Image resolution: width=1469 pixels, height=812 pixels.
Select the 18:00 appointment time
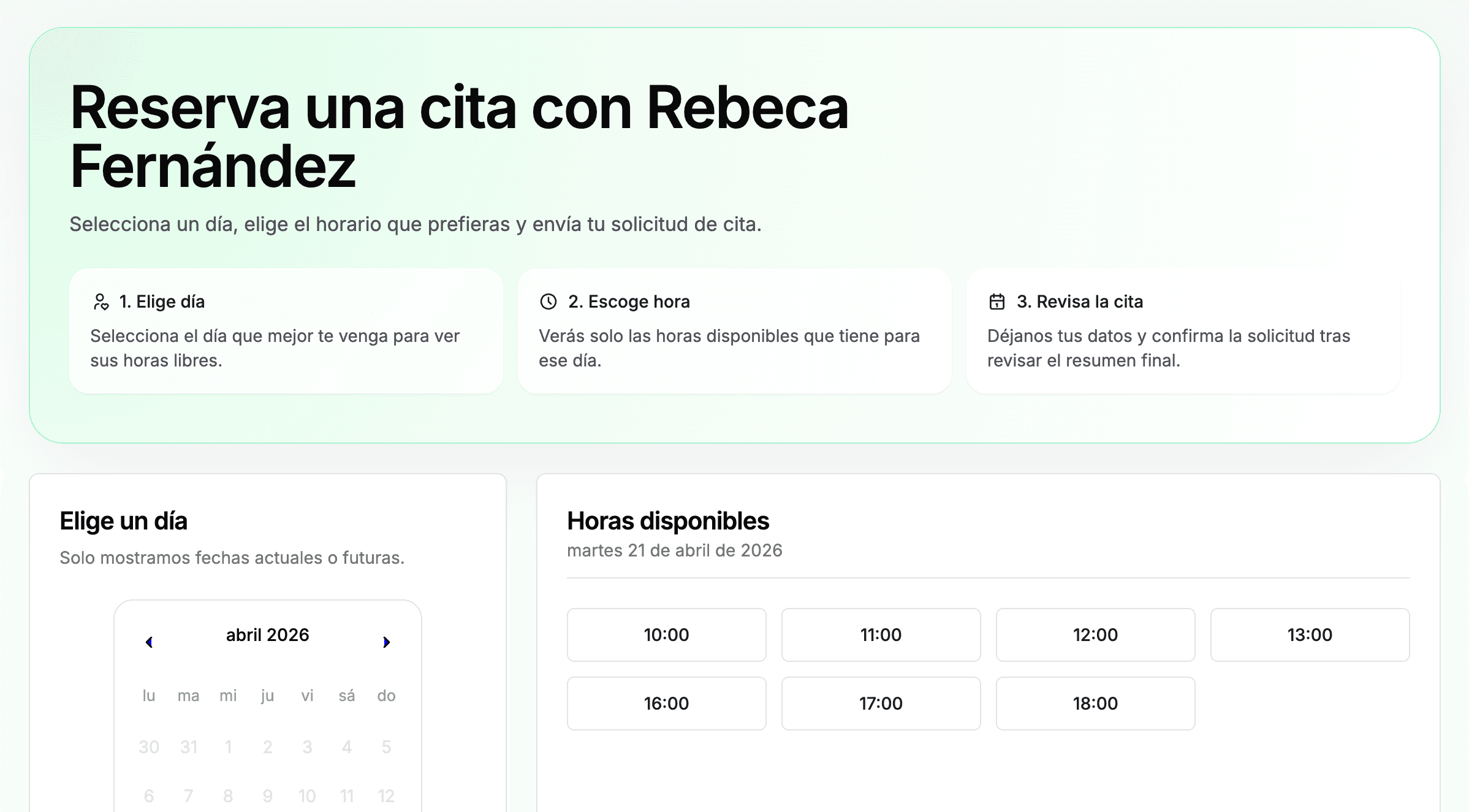pyautogui.click(x=1095, y=704)
